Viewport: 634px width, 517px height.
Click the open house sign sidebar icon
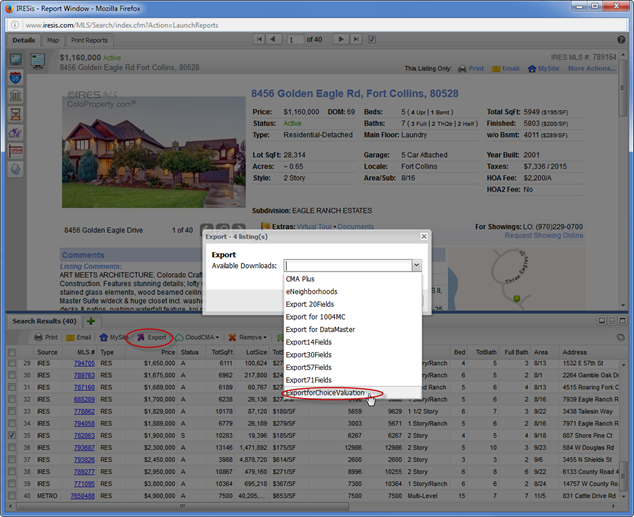pyautogui.click(x=16, y=151)
